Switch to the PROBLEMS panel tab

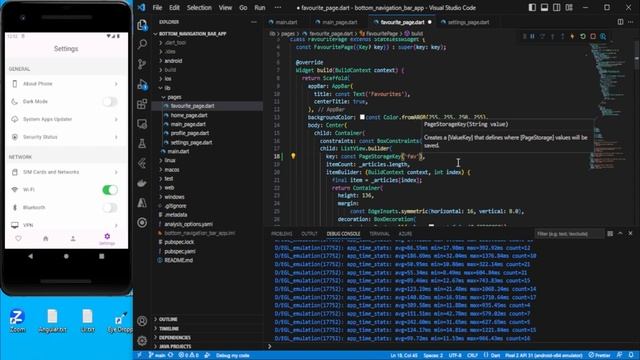(282, 234)
